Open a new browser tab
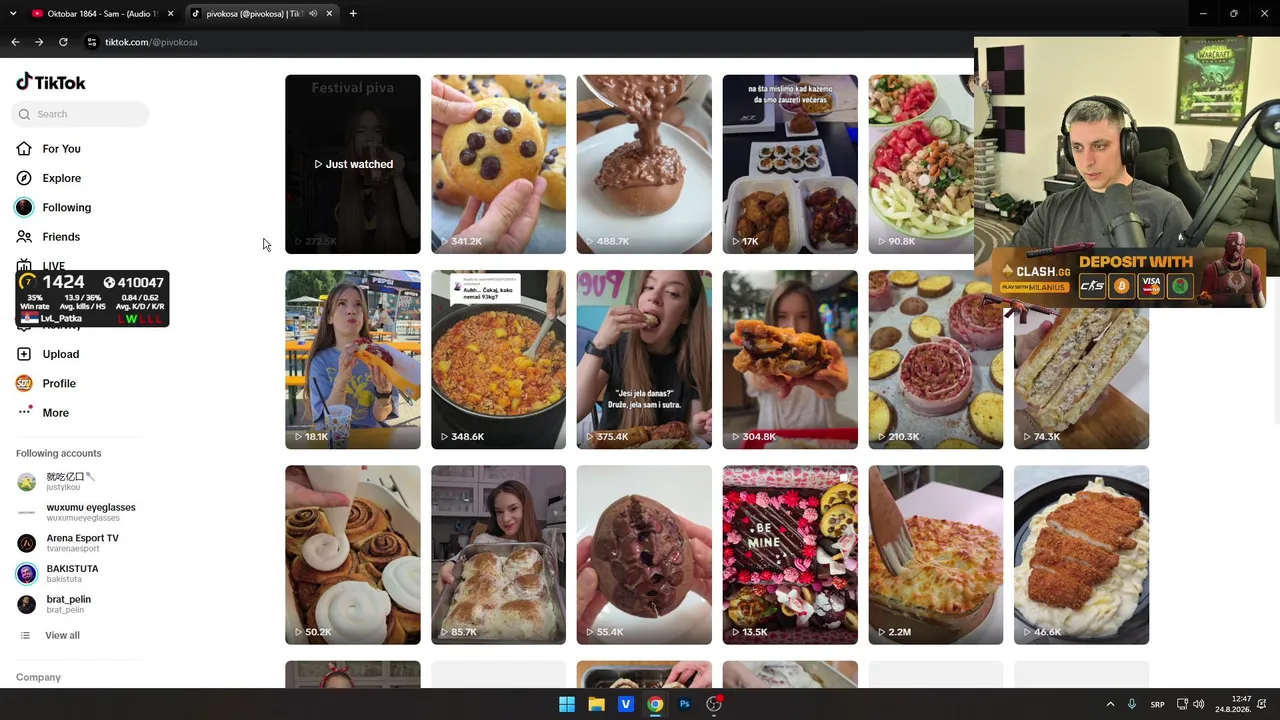The height and width of the screenshot is (720, 1280). point(353,14)
